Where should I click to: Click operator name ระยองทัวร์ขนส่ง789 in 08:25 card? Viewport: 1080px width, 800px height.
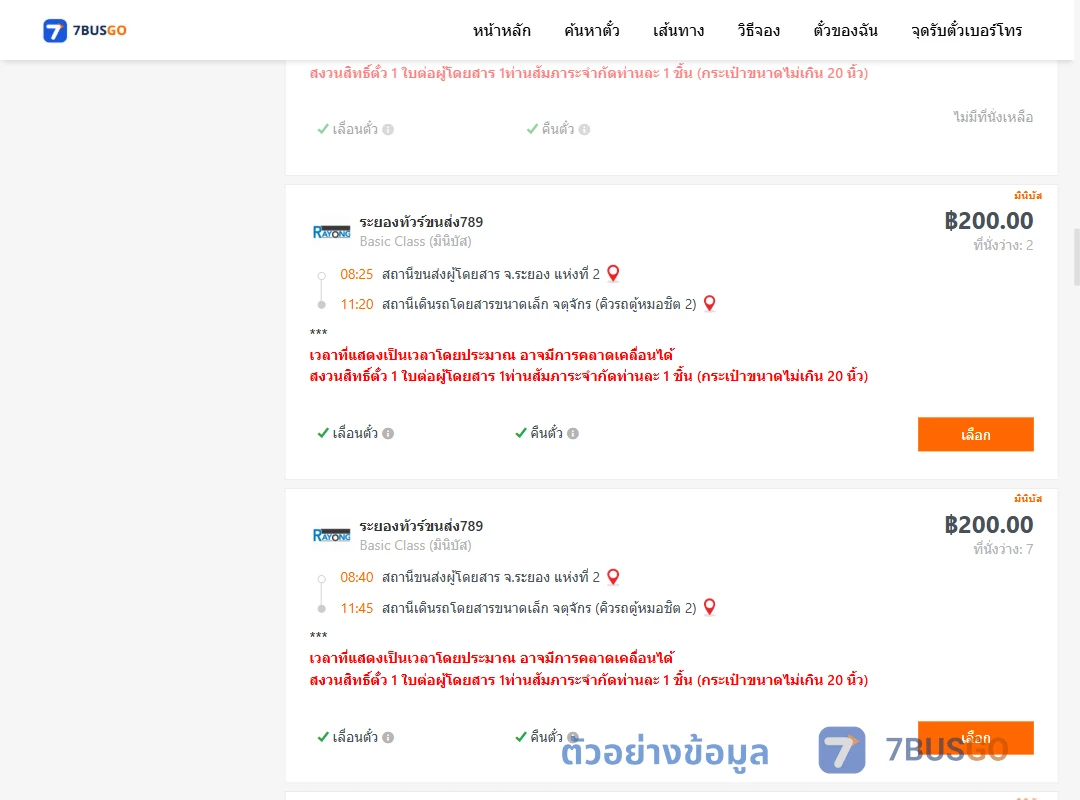(x=421, y=222)
